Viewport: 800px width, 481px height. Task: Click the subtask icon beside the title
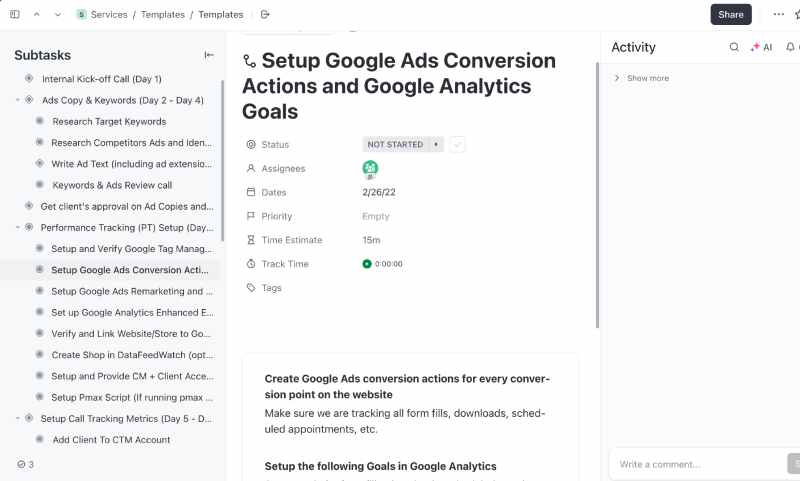[249, 61]
